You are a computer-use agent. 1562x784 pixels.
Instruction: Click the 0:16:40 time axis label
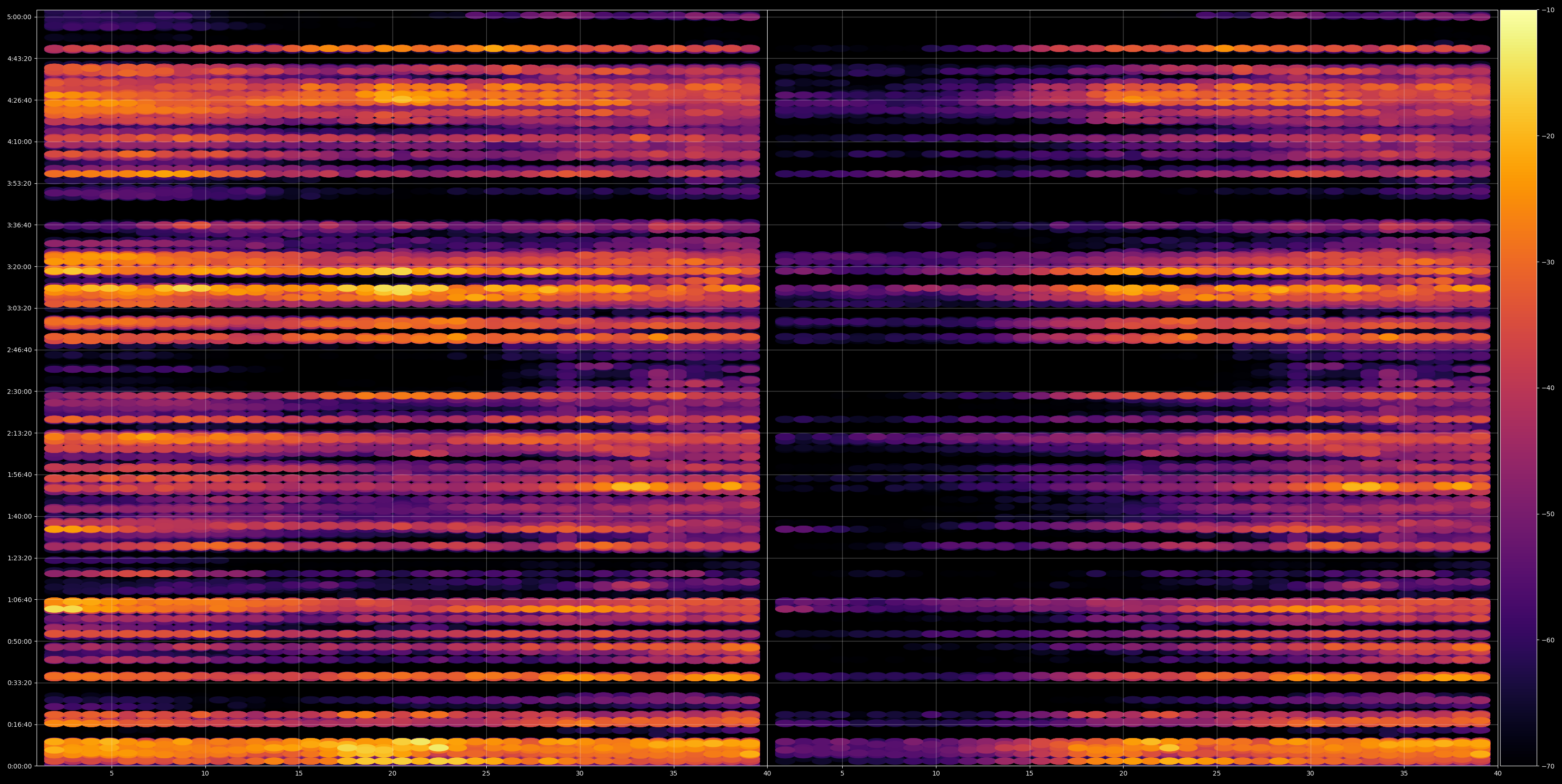(x=19, y=724)
